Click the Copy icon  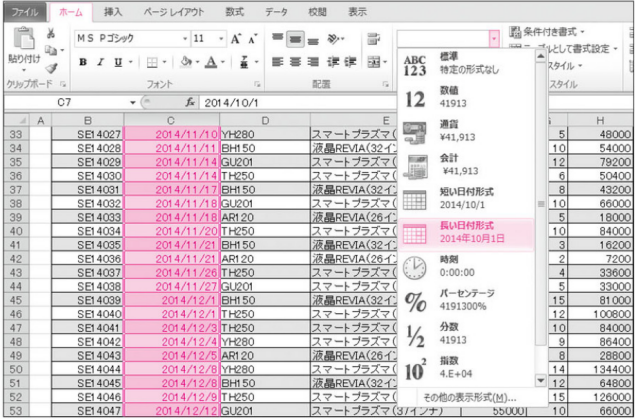(x=50, y=50)
